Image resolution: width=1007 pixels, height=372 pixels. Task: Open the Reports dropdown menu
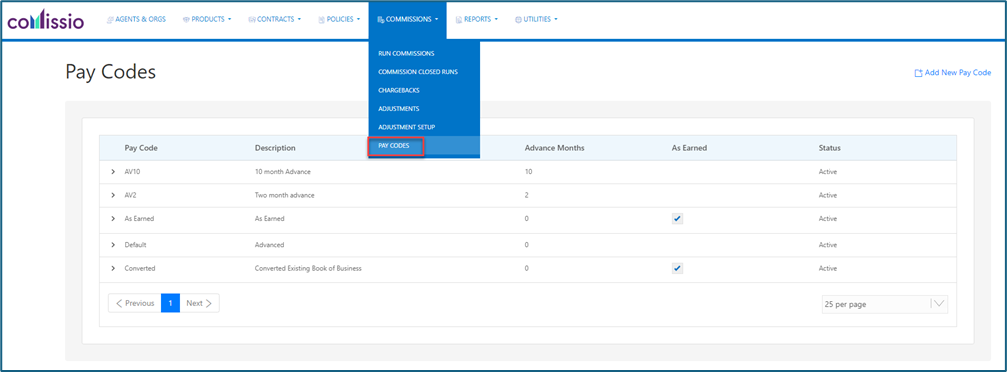(477, 19)
